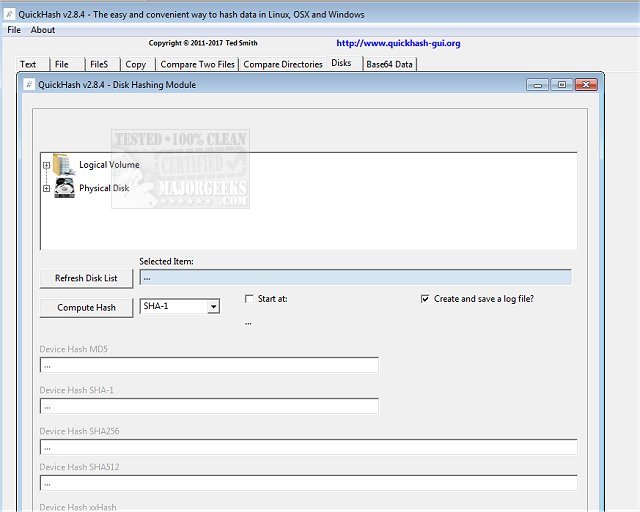The height and width of the screenshot is (512, 640).
Task: Select the Disks tab
Action: [x=344, y=63]
